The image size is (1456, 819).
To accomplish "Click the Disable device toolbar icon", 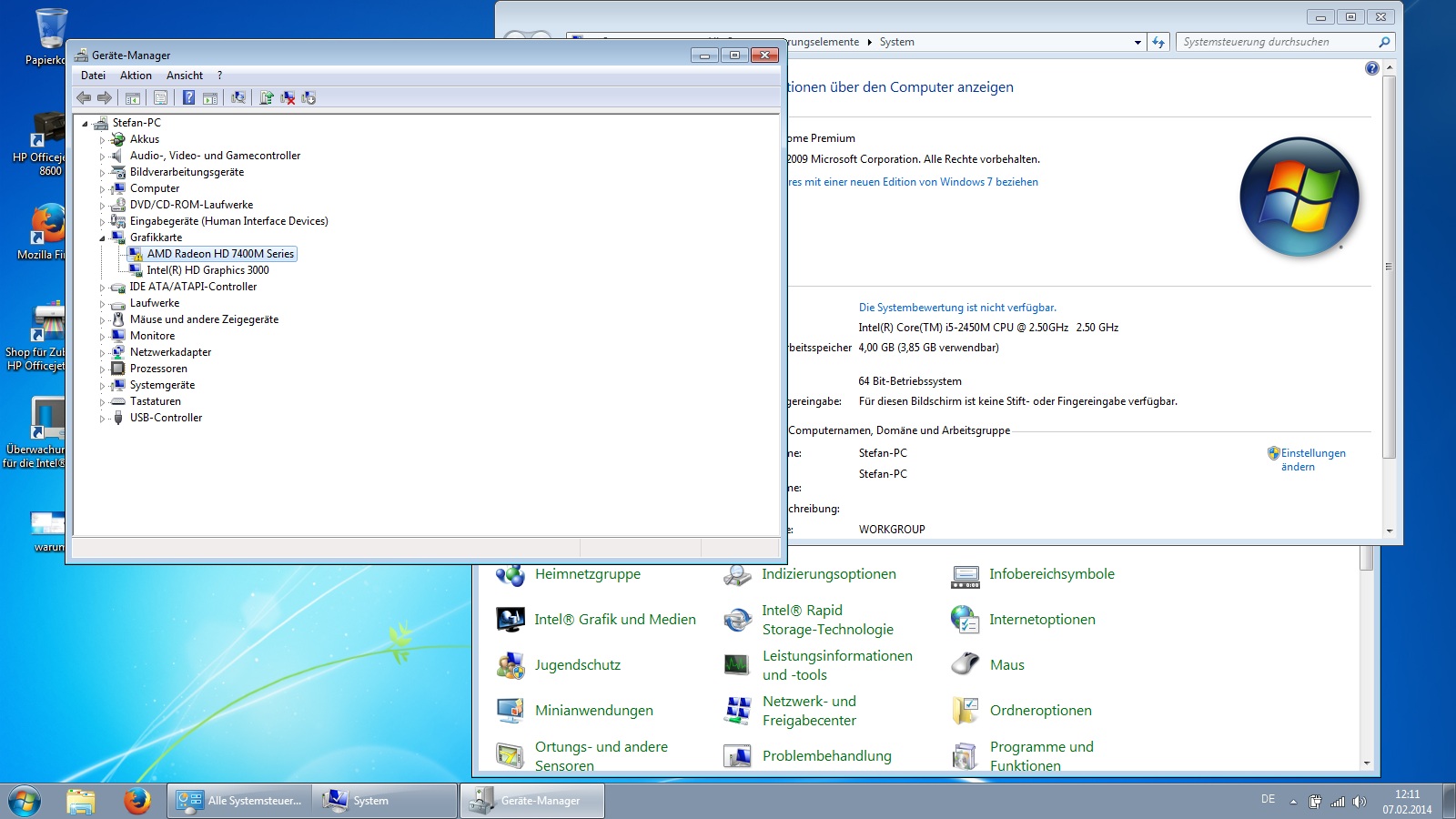I will [x=308, y=98].
